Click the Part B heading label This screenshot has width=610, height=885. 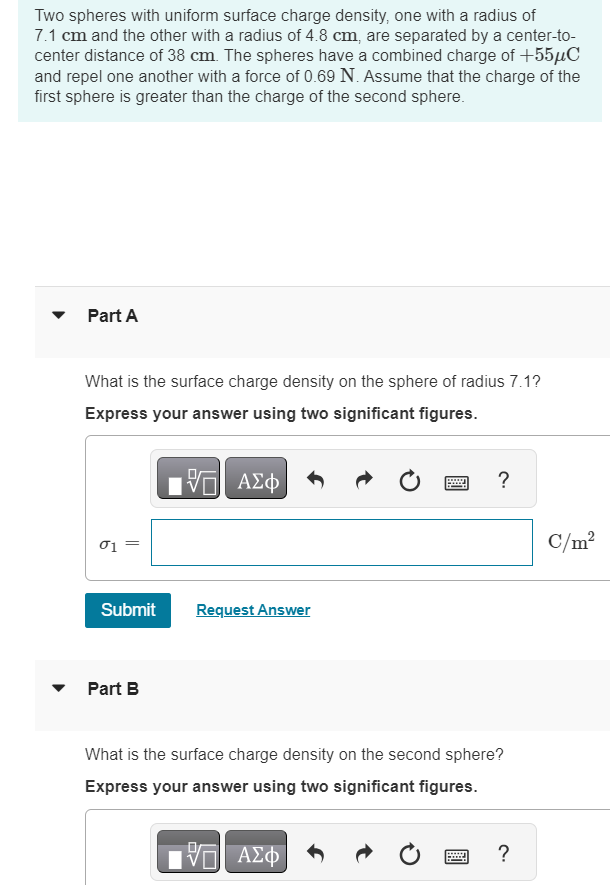click(111, 688)
